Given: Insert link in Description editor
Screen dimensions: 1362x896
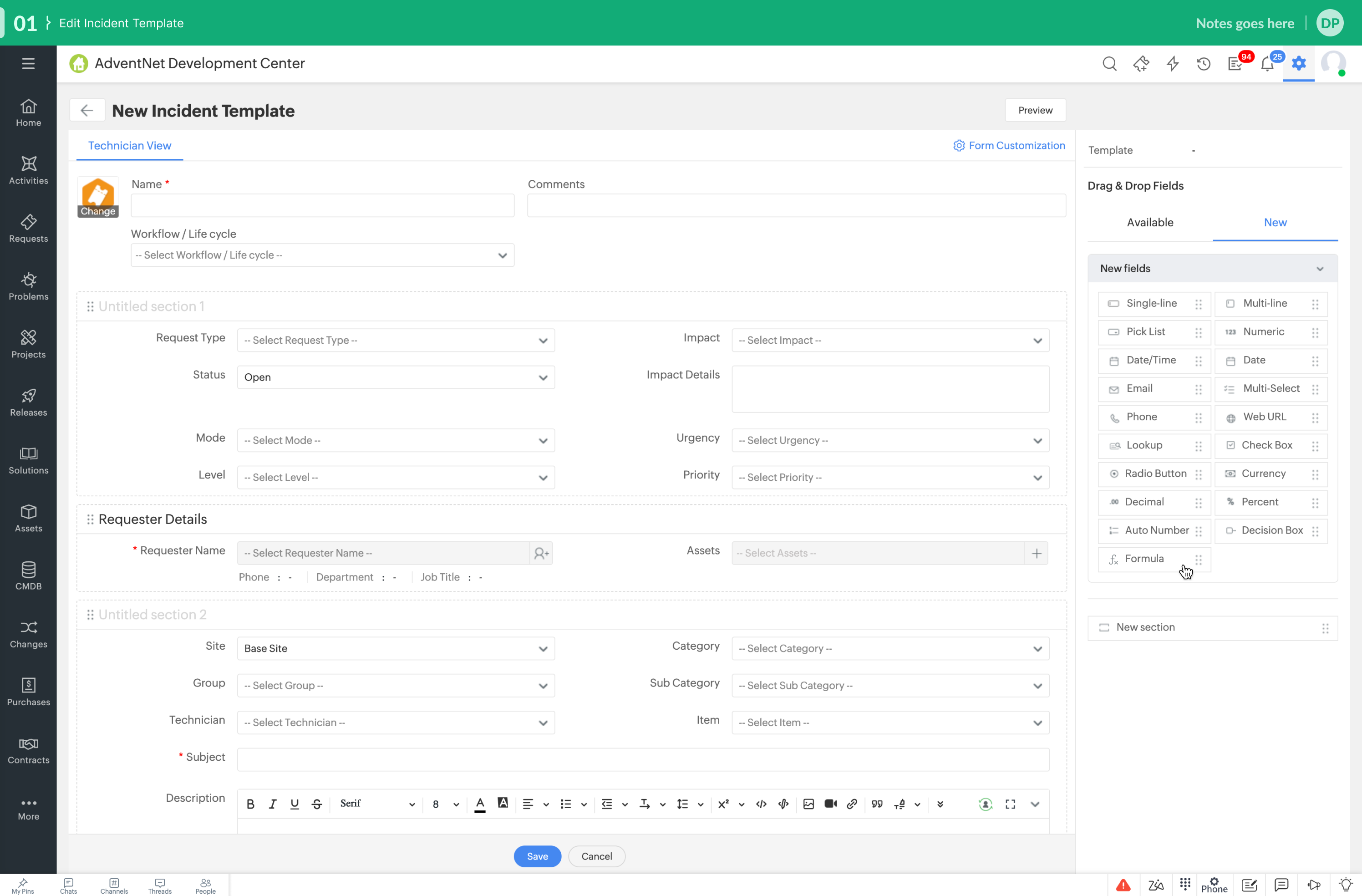Looking at the screenshot, I should (x=852, y=804).
